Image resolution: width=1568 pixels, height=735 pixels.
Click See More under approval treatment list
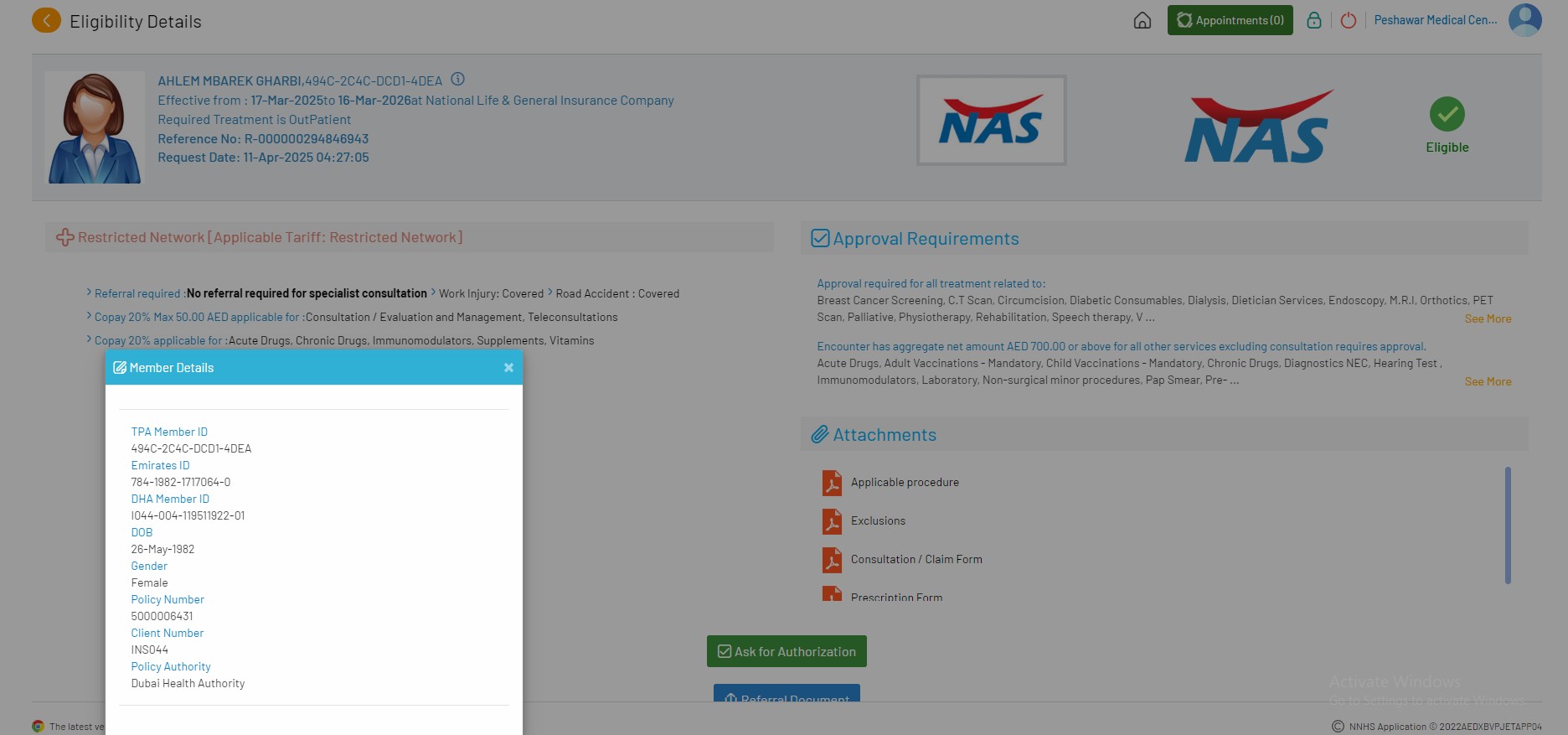[x=1488, y=318]
